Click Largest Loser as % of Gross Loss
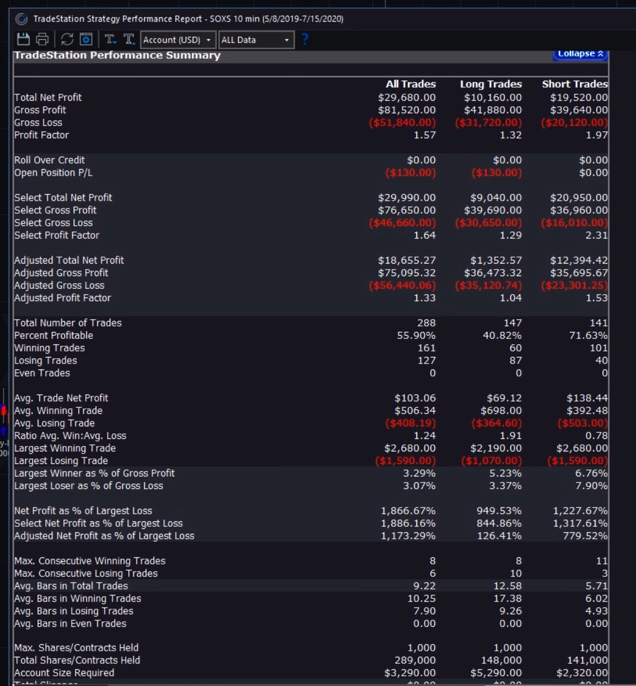 [x=88, y=486]
